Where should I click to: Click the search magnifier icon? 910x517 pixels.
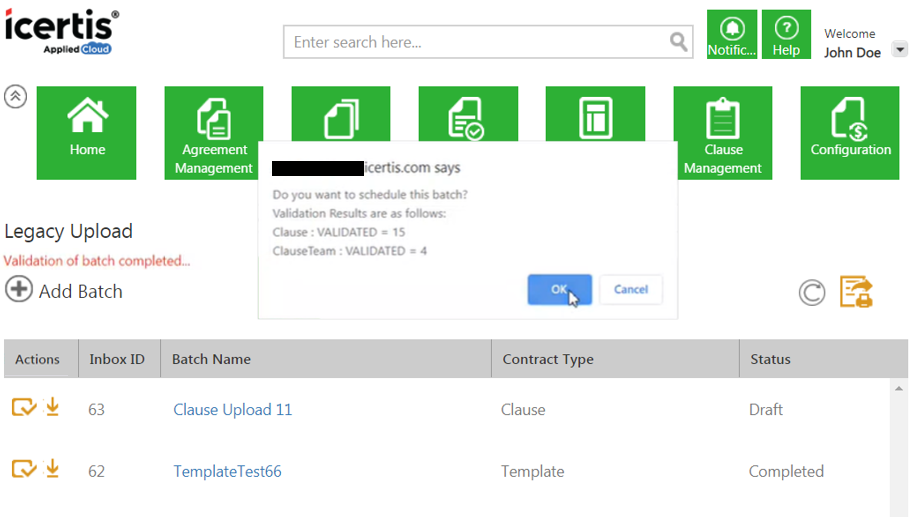click(678, 42)
